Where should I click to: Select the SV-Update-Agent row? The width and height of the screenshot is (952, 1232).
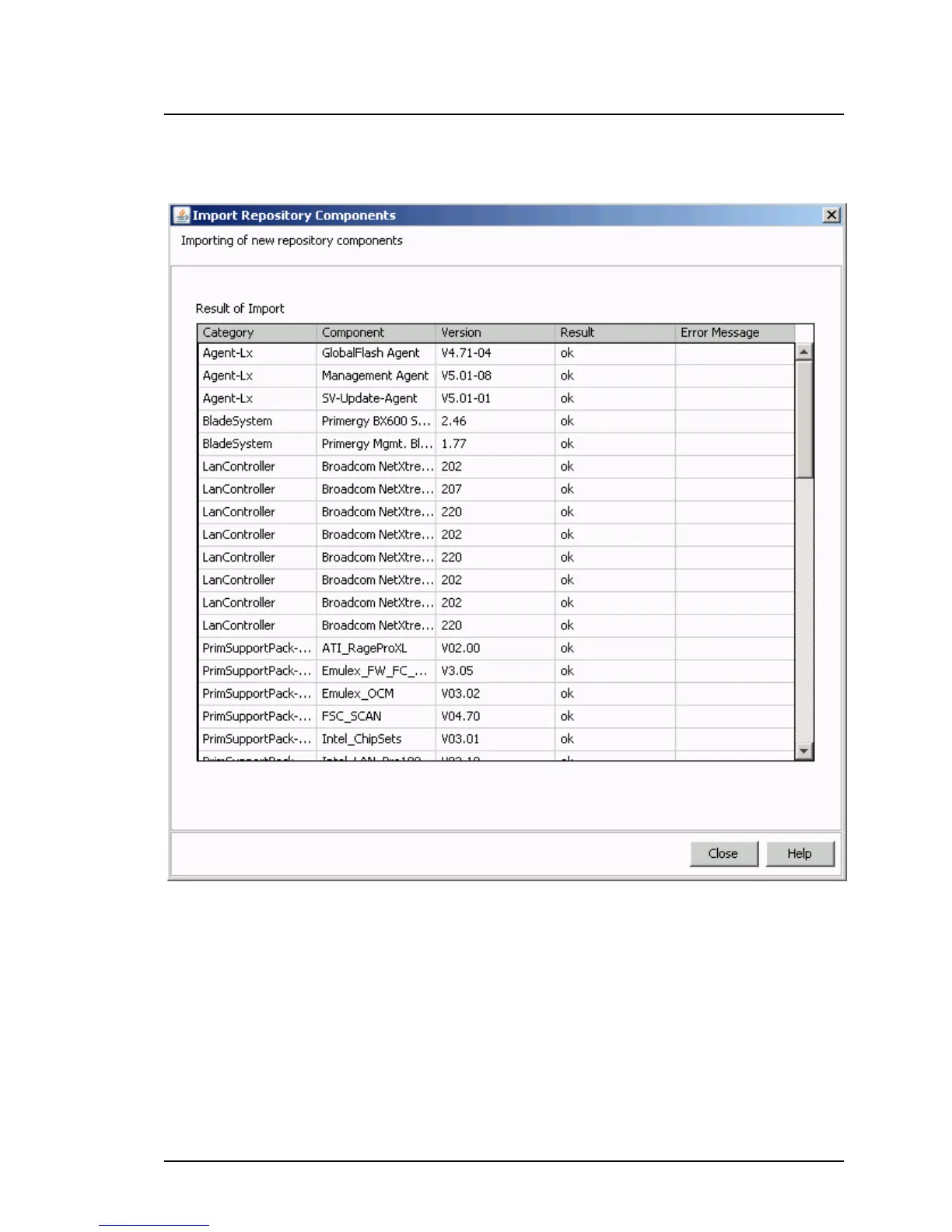pos(496,398)
